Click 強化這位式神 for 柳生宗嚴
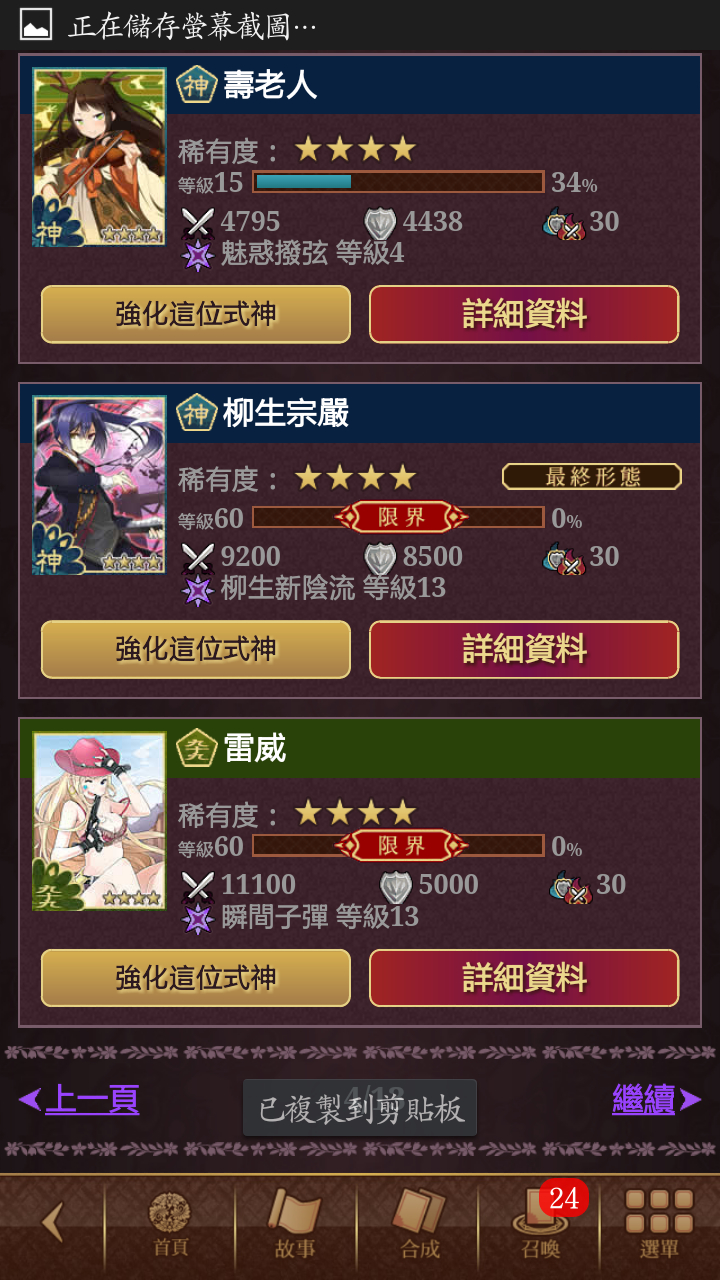Image resolution: width=720 pixels, height=1280 pixels. click(196, 649)
